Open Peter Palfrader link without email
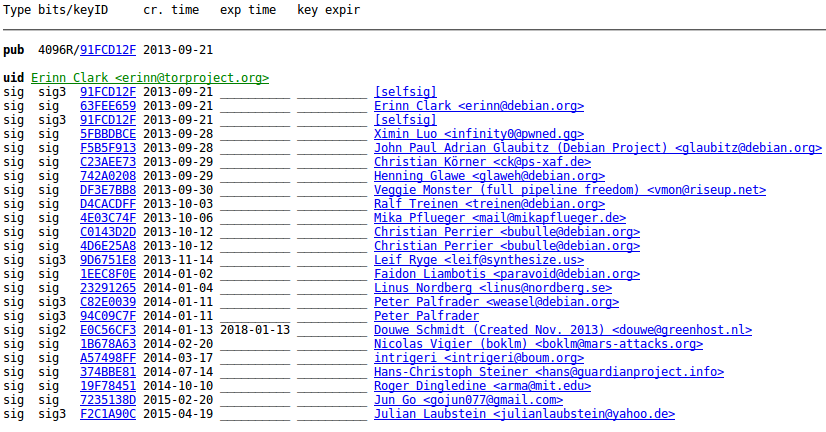The image size is (826, 432). tap(426, 316)
